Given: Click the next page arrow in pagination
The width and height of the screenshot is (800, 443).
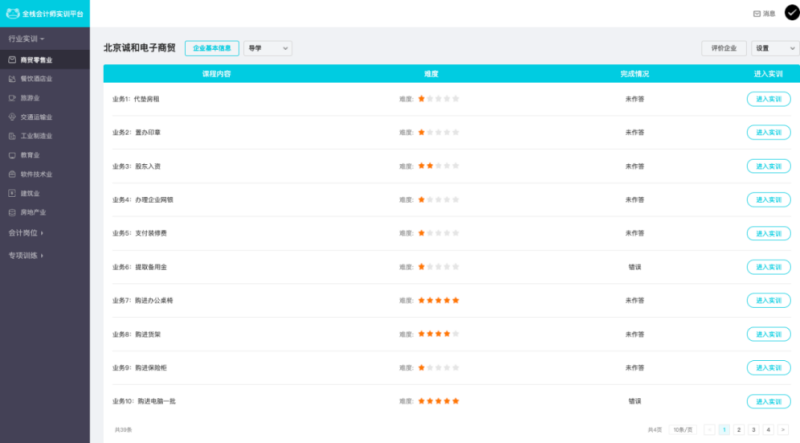Looking at the screenshot, I should coord(783,429).
